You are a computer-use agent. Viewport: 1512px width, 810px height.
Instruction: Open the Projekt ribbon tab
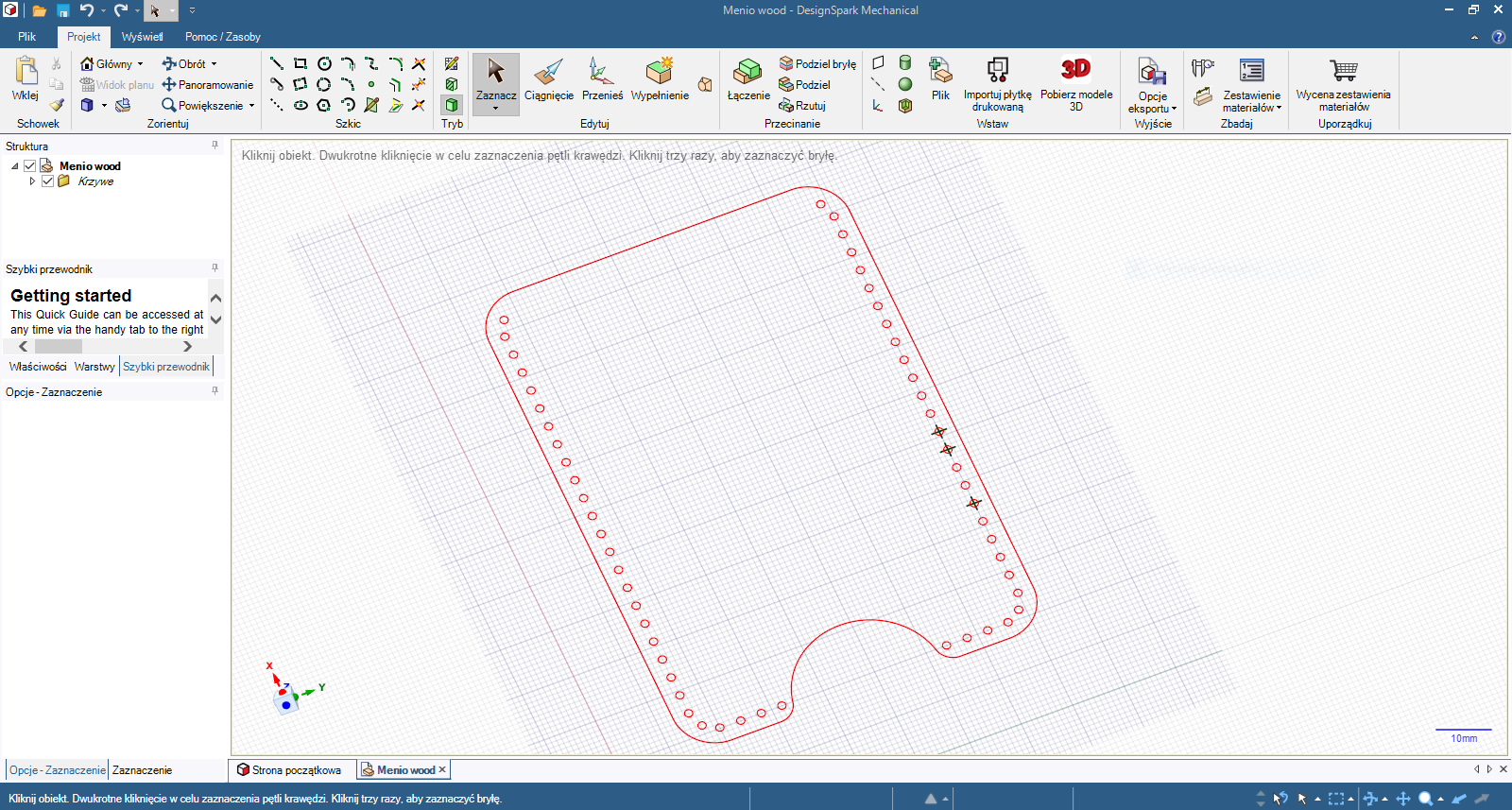(x=83, y=37)
